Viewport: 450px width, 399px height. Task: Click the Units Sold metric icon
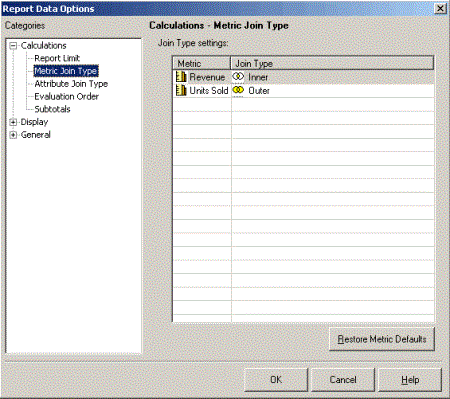[x=181, y=90]
